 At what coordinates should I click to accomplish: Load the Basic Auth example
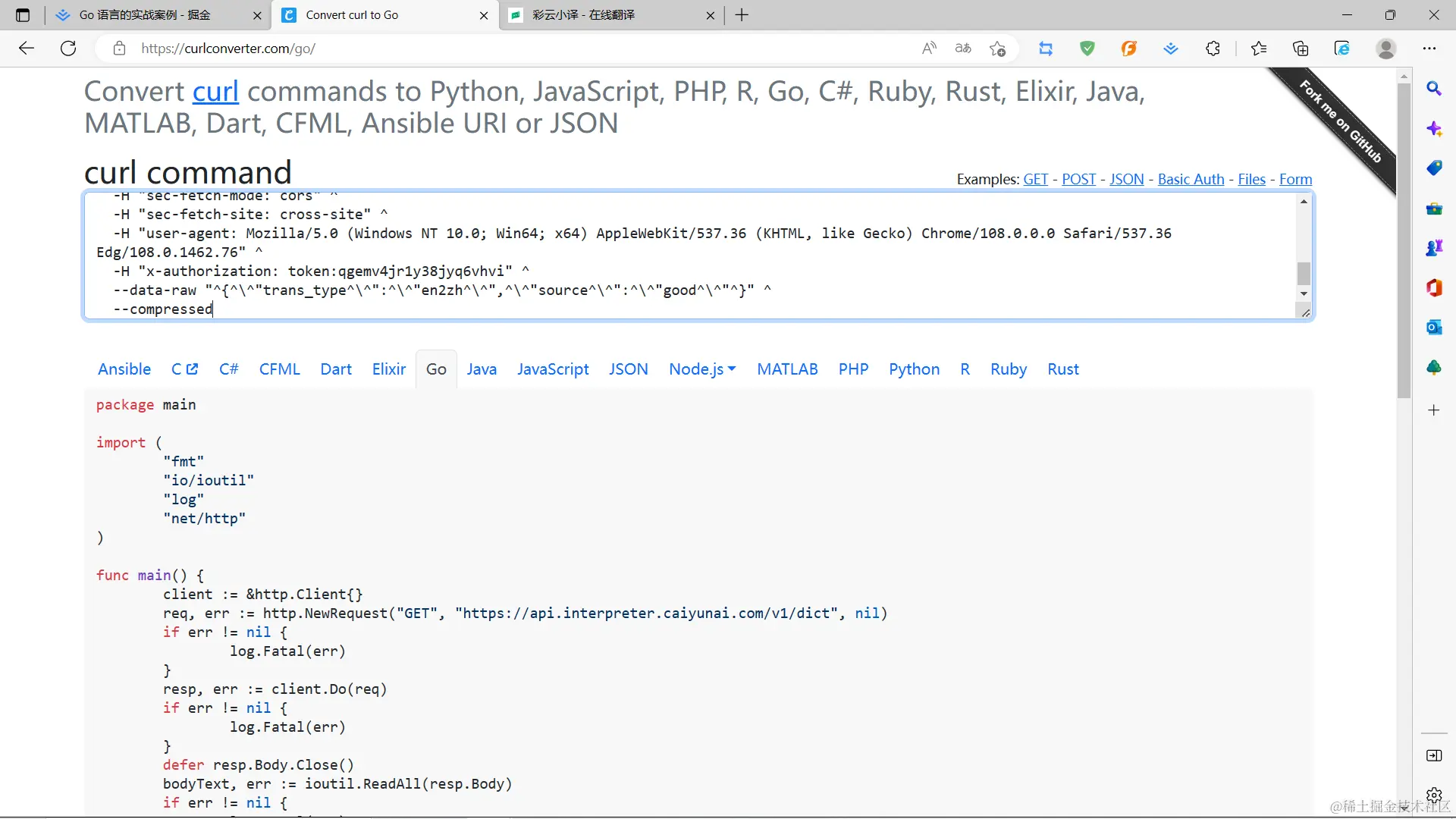click(1191, 180)
